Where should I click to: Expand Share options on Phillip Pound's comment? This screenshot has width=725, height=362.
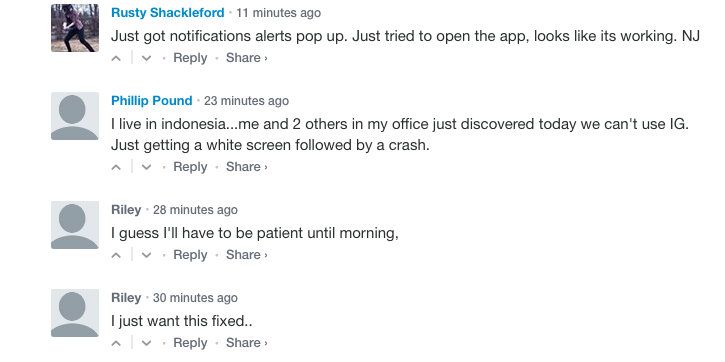pos(246,166)
